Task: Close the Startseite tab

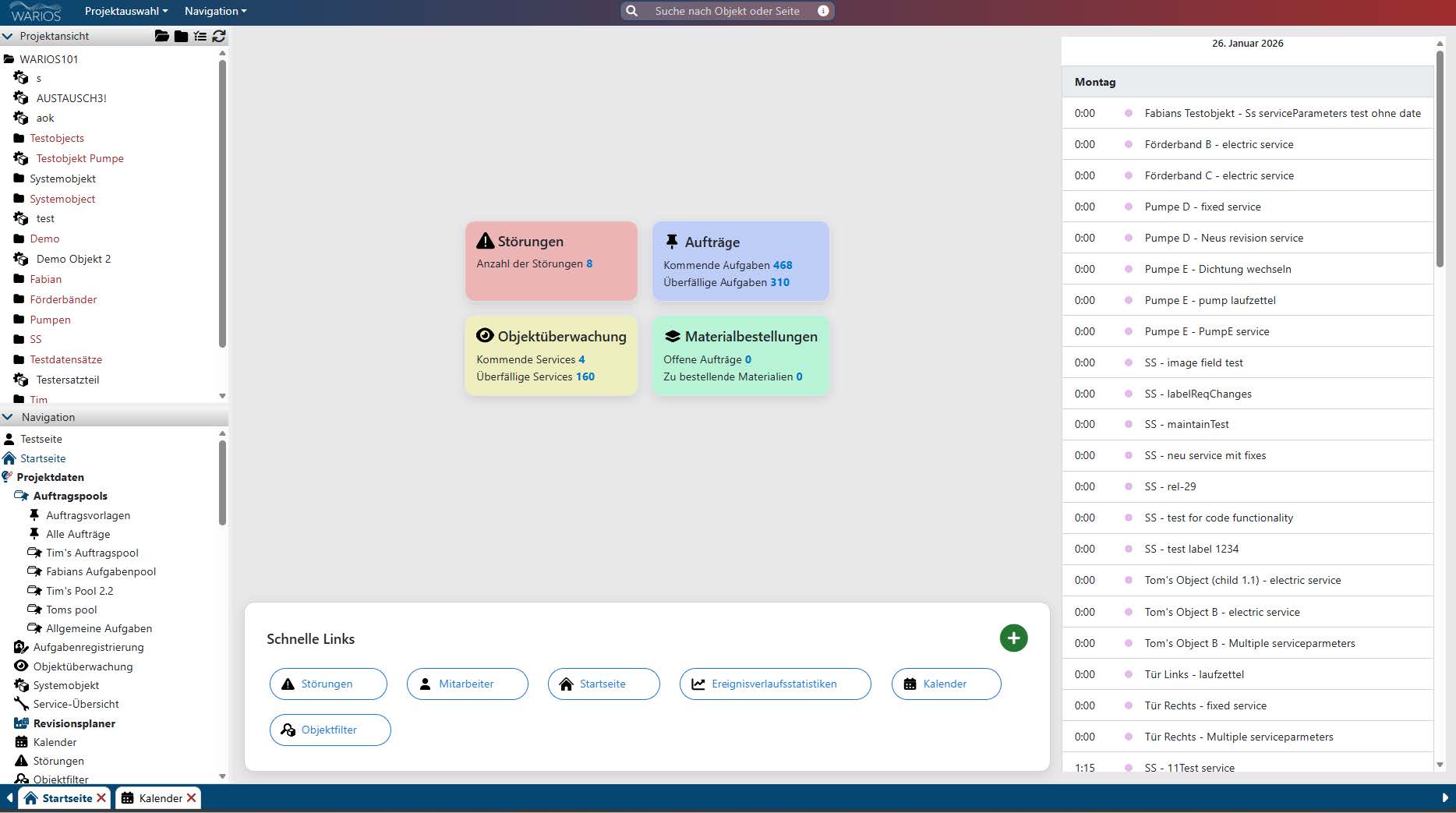Action: coord(101,798)
